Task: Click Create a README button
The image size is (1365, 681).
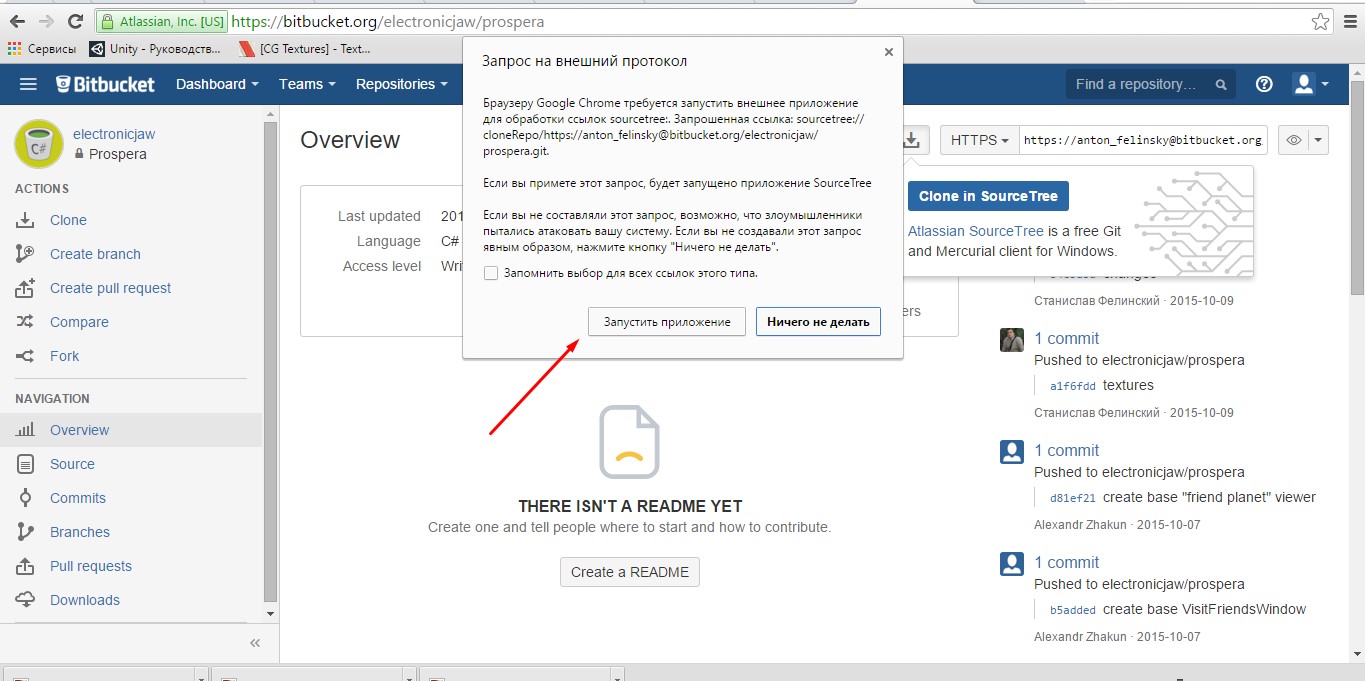Action: (630, 572)
